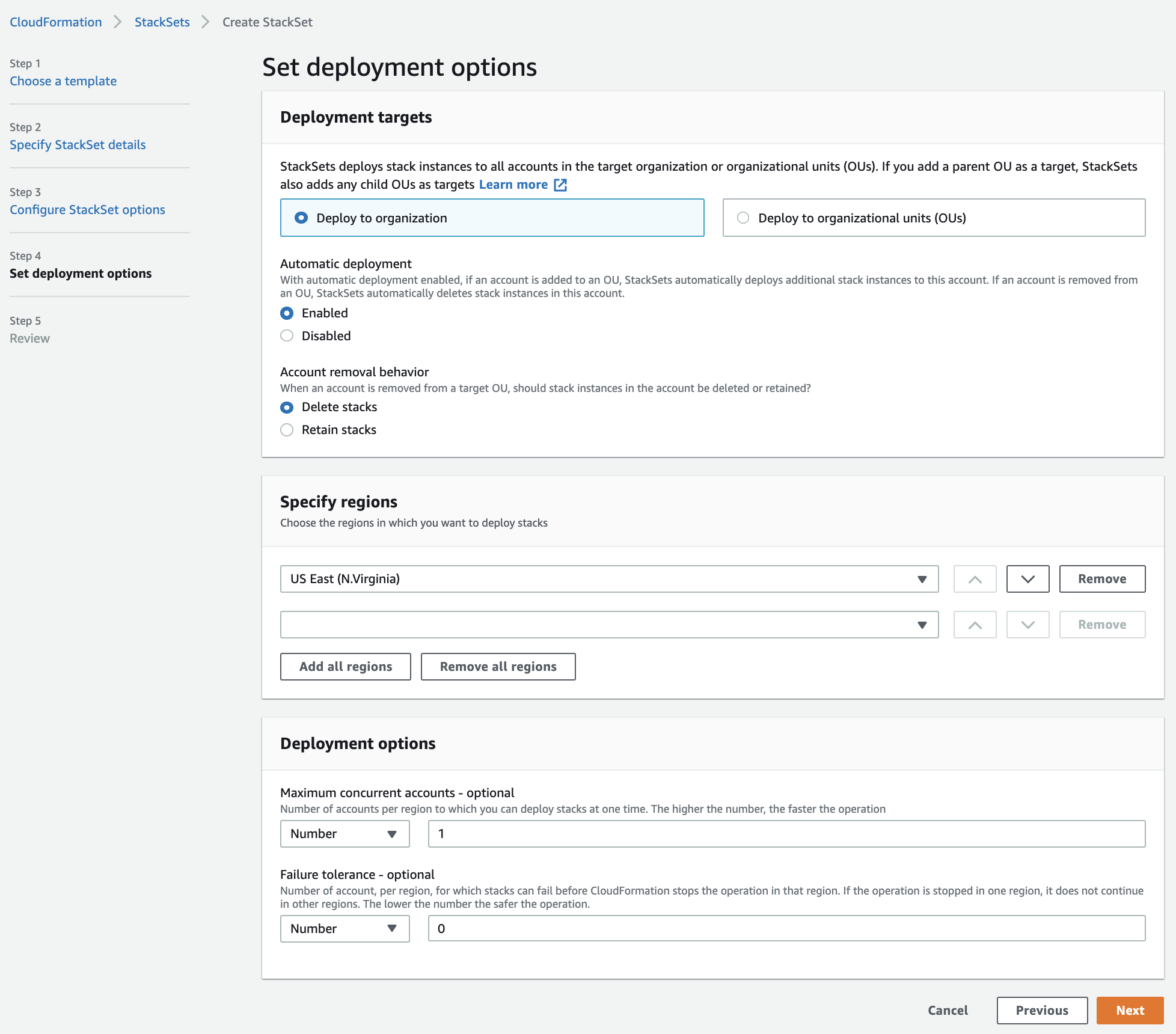
Task: Open Maximum concurrent accounts Number dropdown
Action: pos(345,834)
